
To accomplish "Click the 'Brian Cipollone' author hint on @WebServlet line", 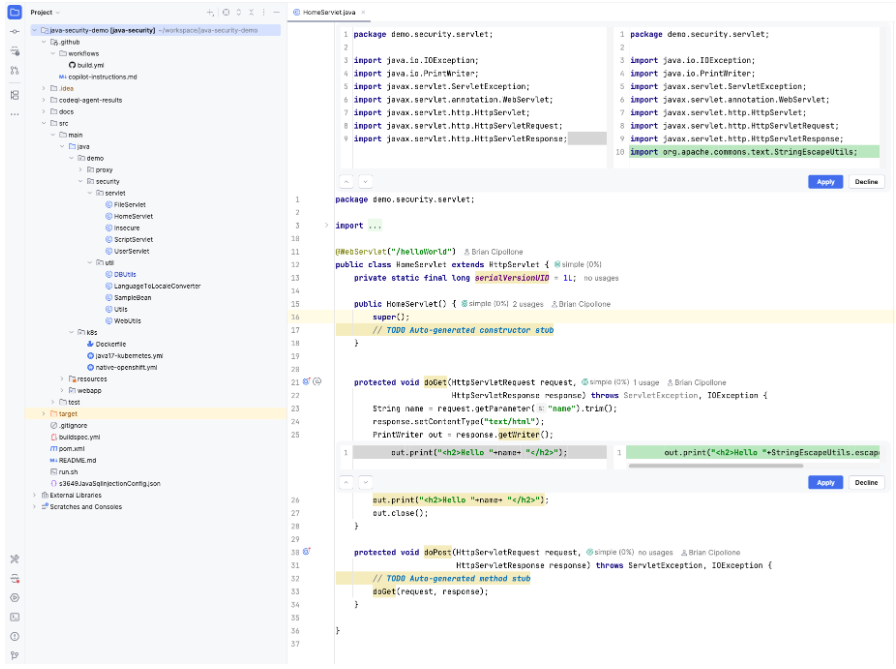I will (494, 252).
